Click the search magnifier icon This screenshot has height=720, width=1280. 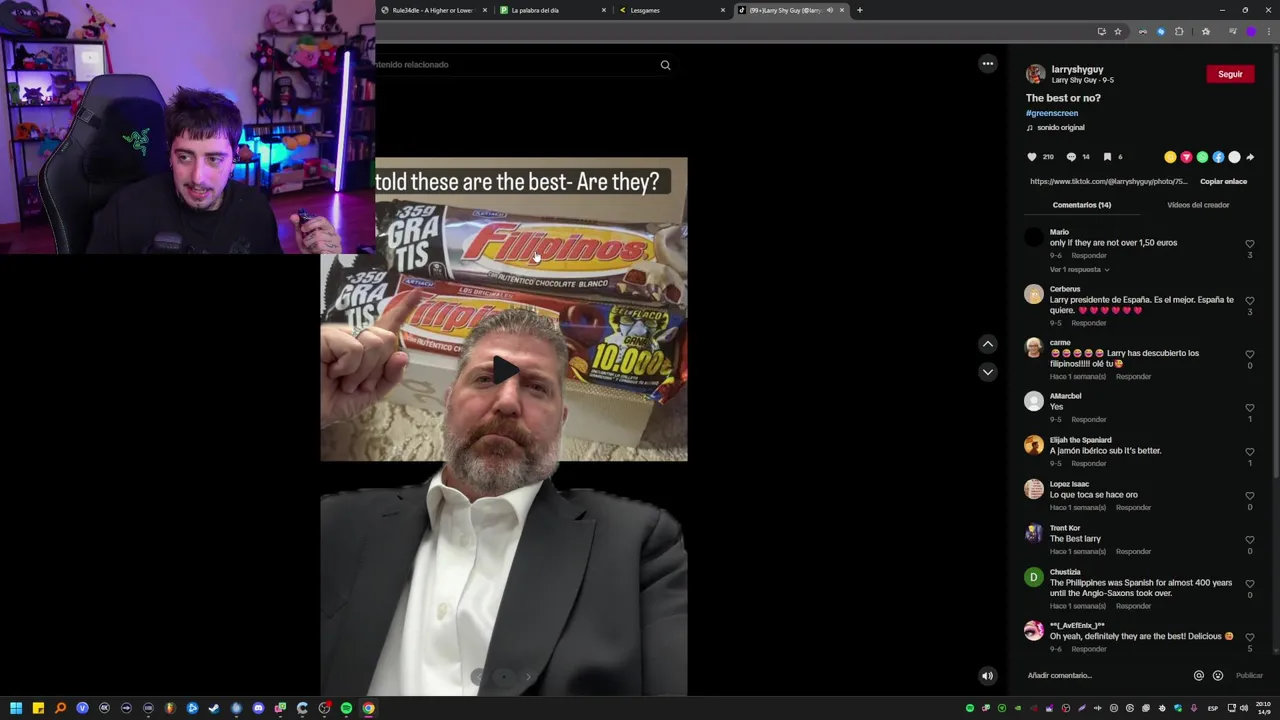click(665, 65)
